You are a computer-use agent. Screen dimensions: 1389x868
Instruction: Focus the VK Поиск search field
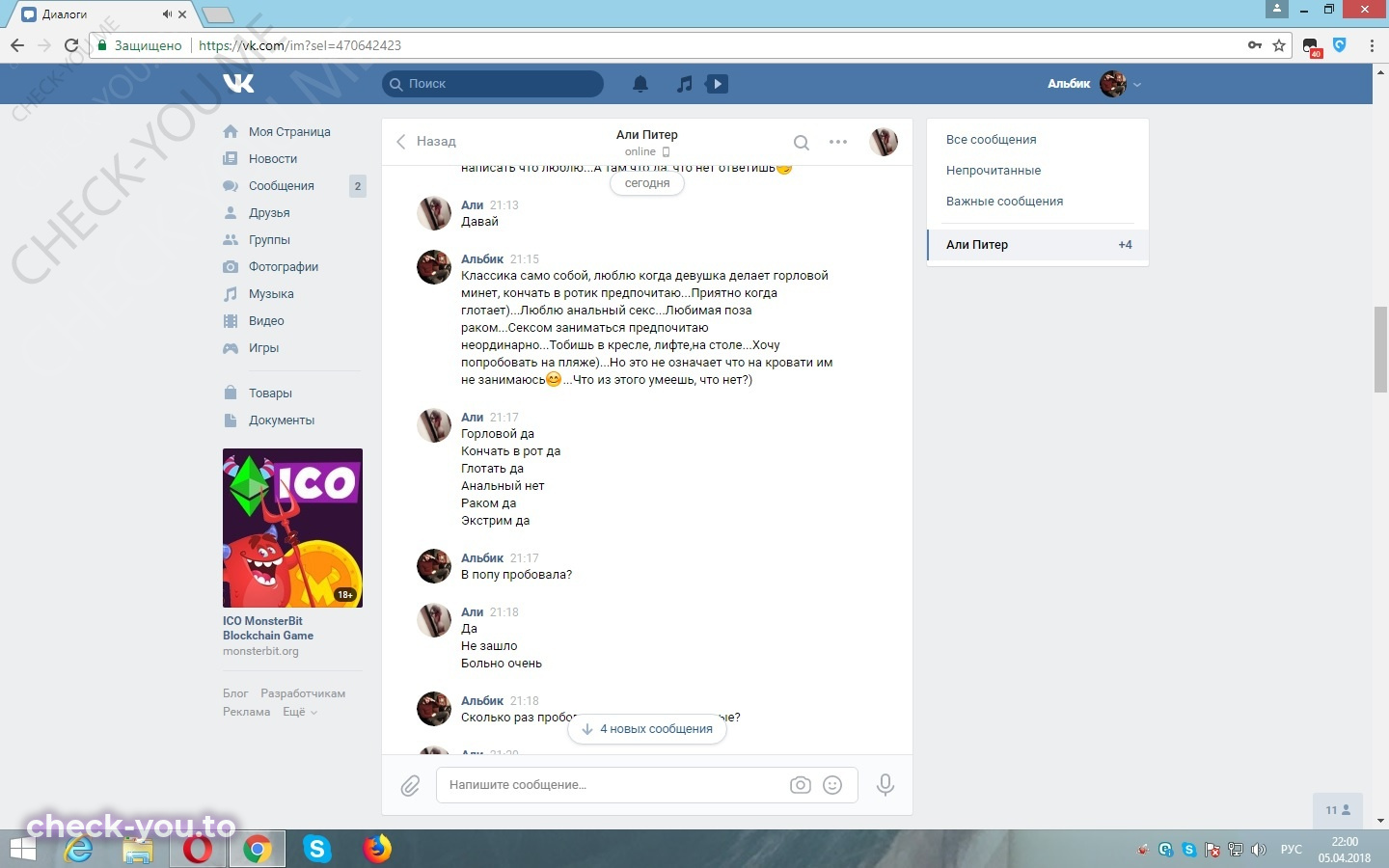coord(493,84)
